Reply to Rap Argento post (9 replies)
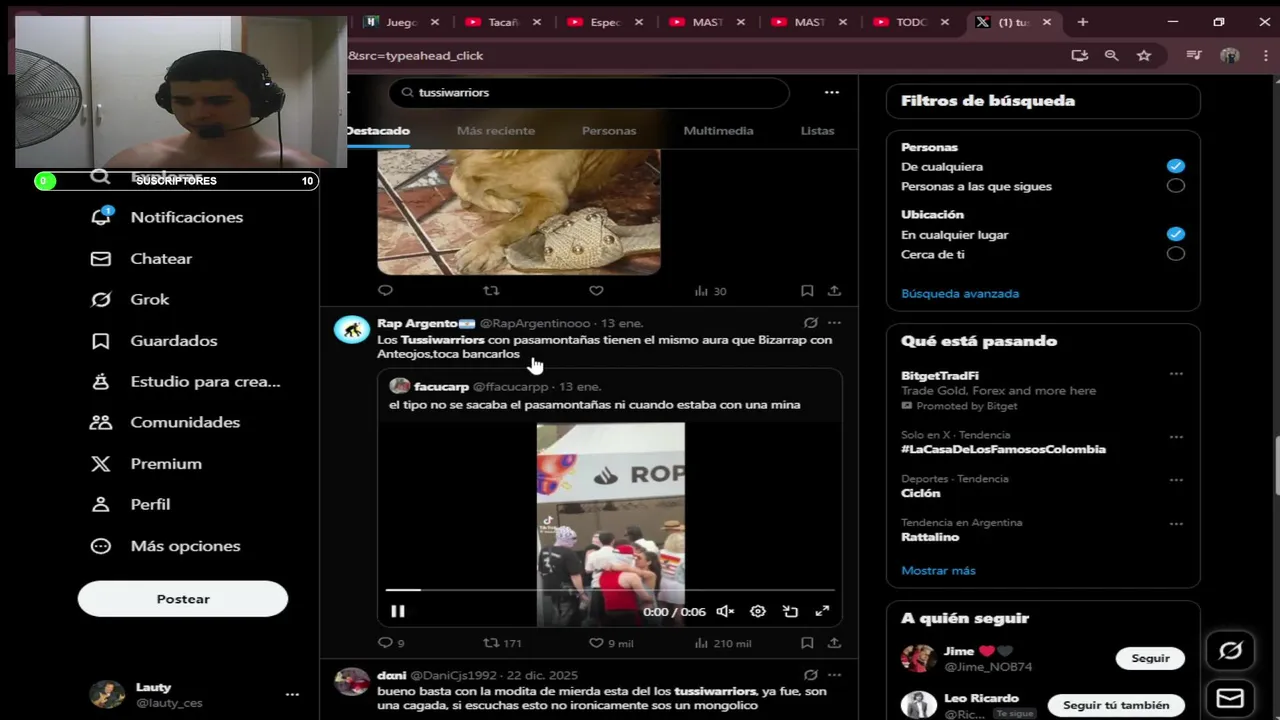The image size is (1280, 720). pos(386,643)
